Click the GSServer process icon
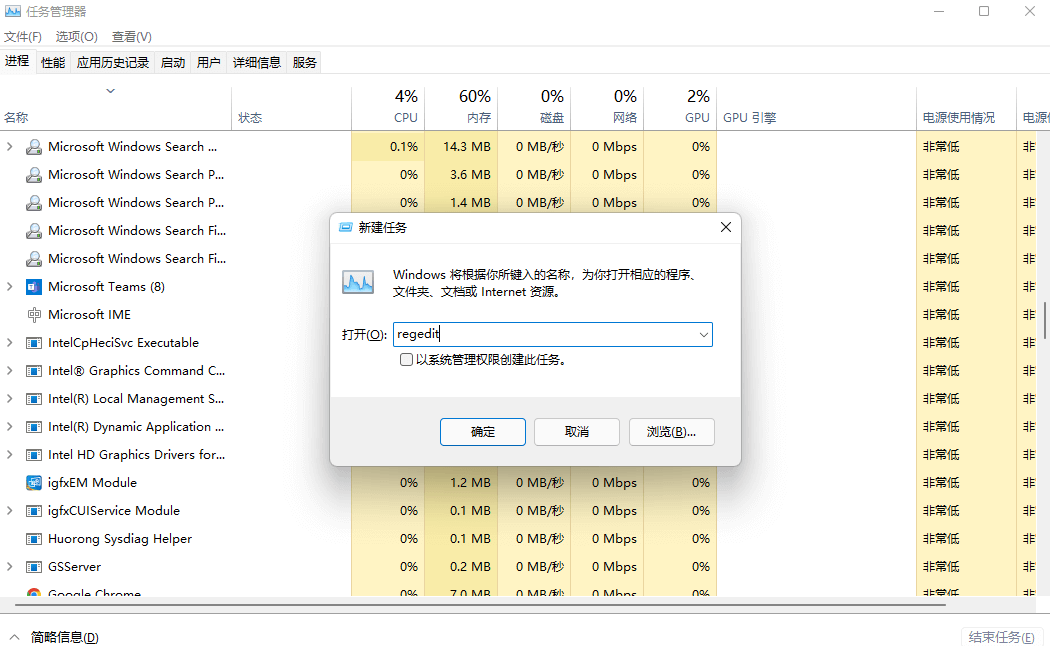The height and width of the screenshot is (646, 1050). [33, 566]
